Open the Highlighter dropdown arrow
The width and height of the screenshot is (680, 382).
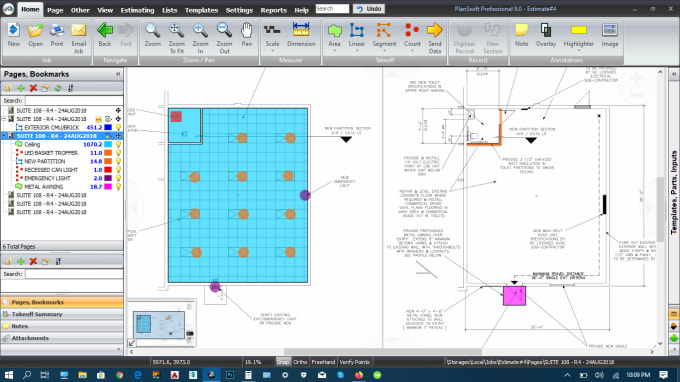(579, 51)
